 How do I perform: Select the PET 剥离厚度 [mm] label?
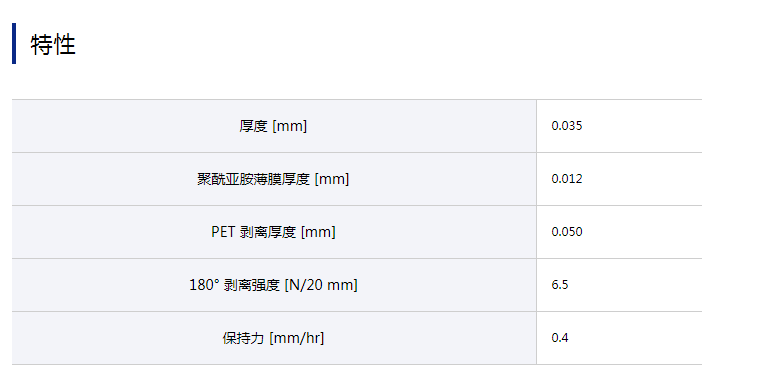(x=273, y=232)
